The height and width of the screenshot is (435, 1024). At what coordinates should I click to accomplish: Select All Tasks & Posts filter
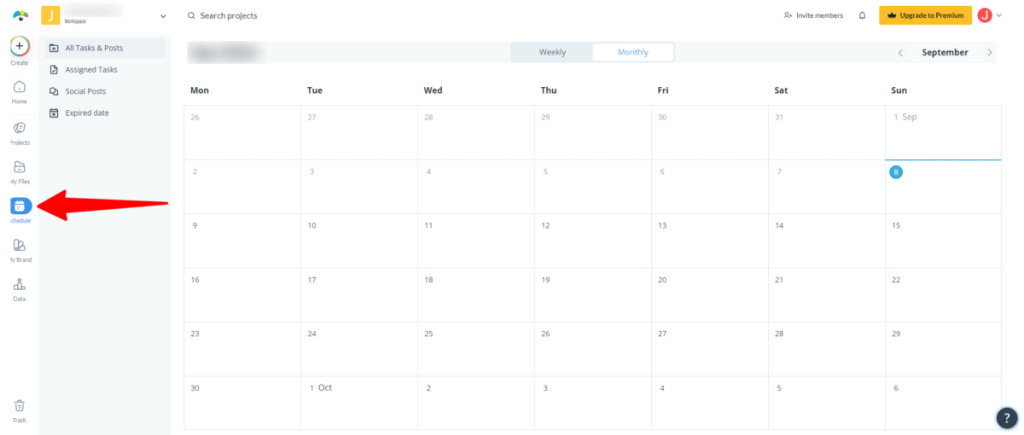click(105, 48)
